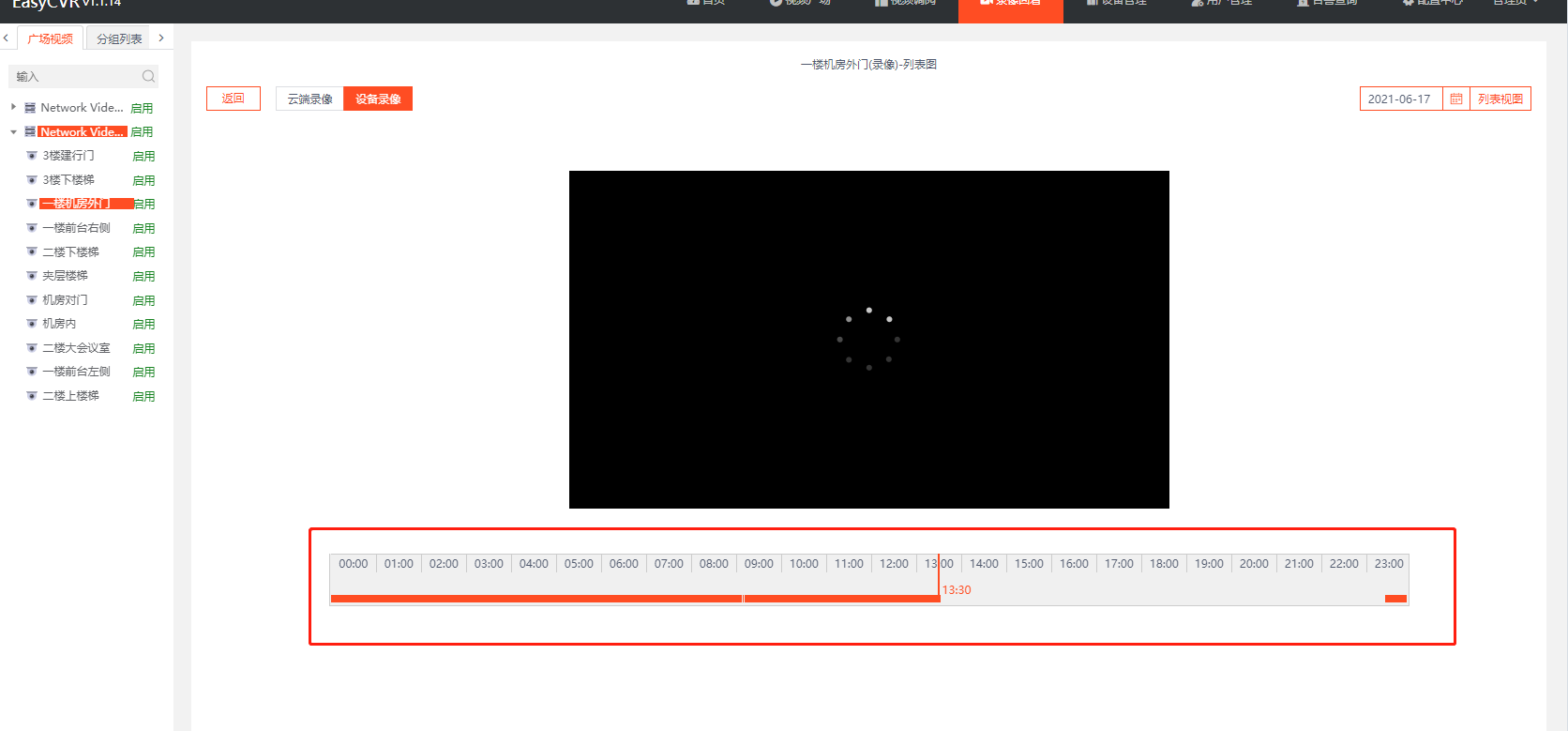
Task: Click the camera icon next to 3楼下楼梯
Action: tap(32, 180)
